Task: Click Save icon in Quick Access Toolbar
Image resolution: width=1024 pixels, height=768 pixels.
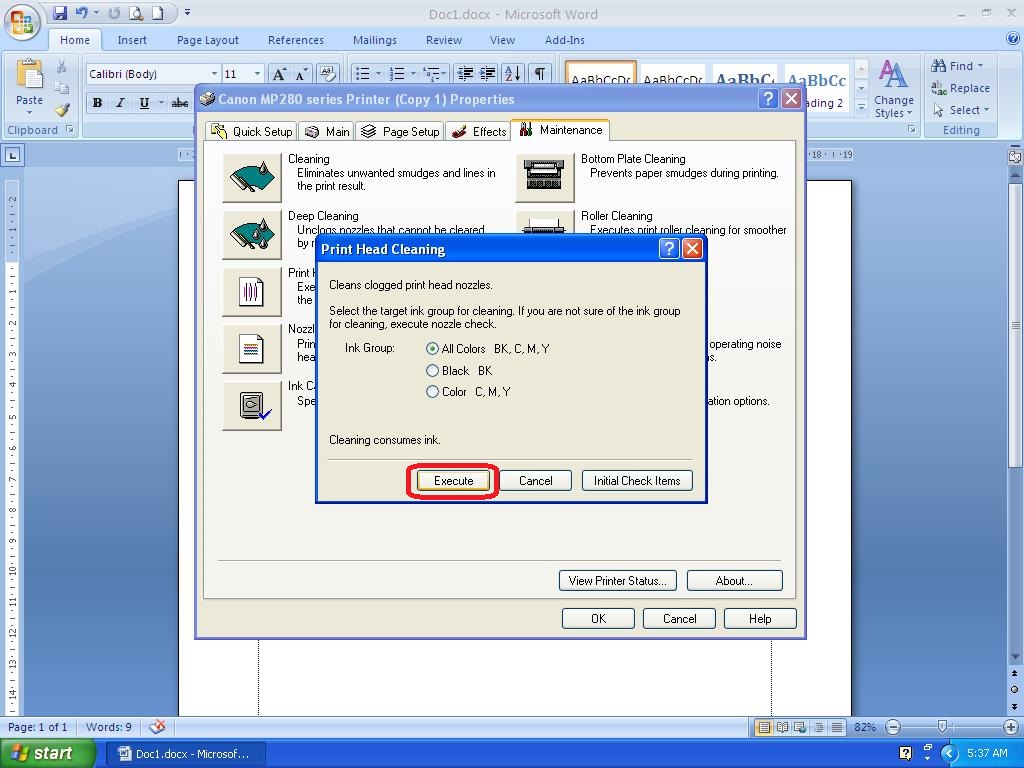Action: (60, 12)
